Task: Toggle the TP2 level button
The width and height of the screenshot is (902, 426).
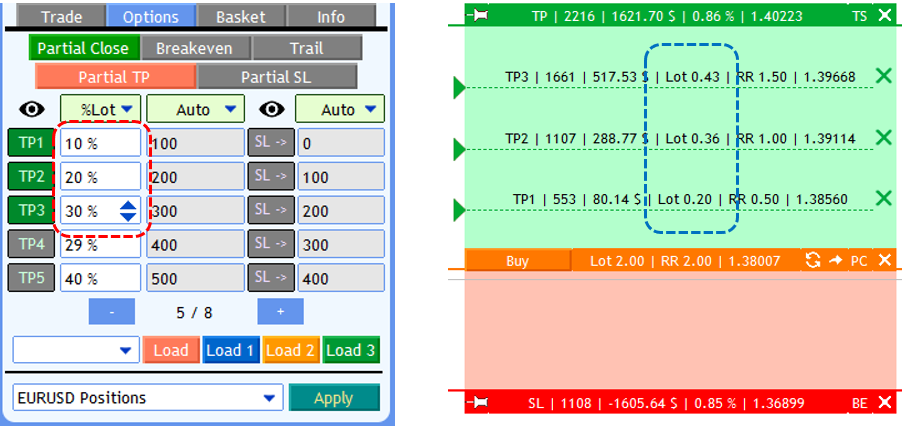Action: [x=31, y=176]
